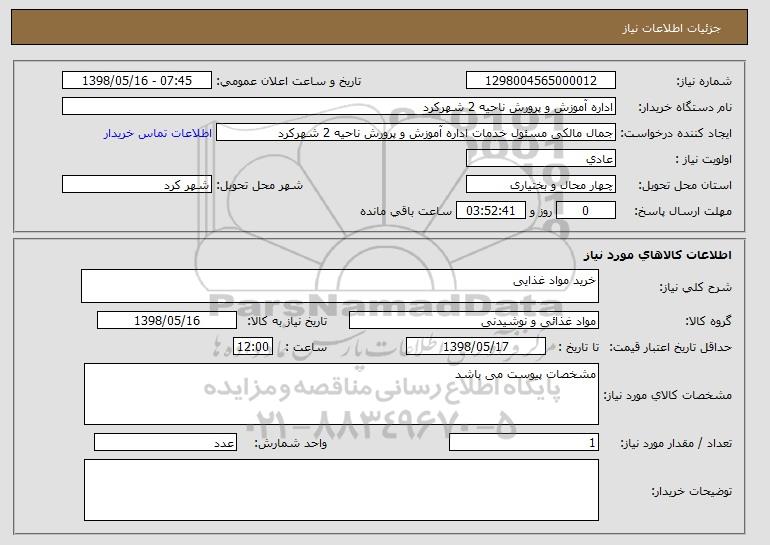Click the ایجاد کننده درخواست field
The height and width of the screenshot is (545, 770).
coord(416,133)
